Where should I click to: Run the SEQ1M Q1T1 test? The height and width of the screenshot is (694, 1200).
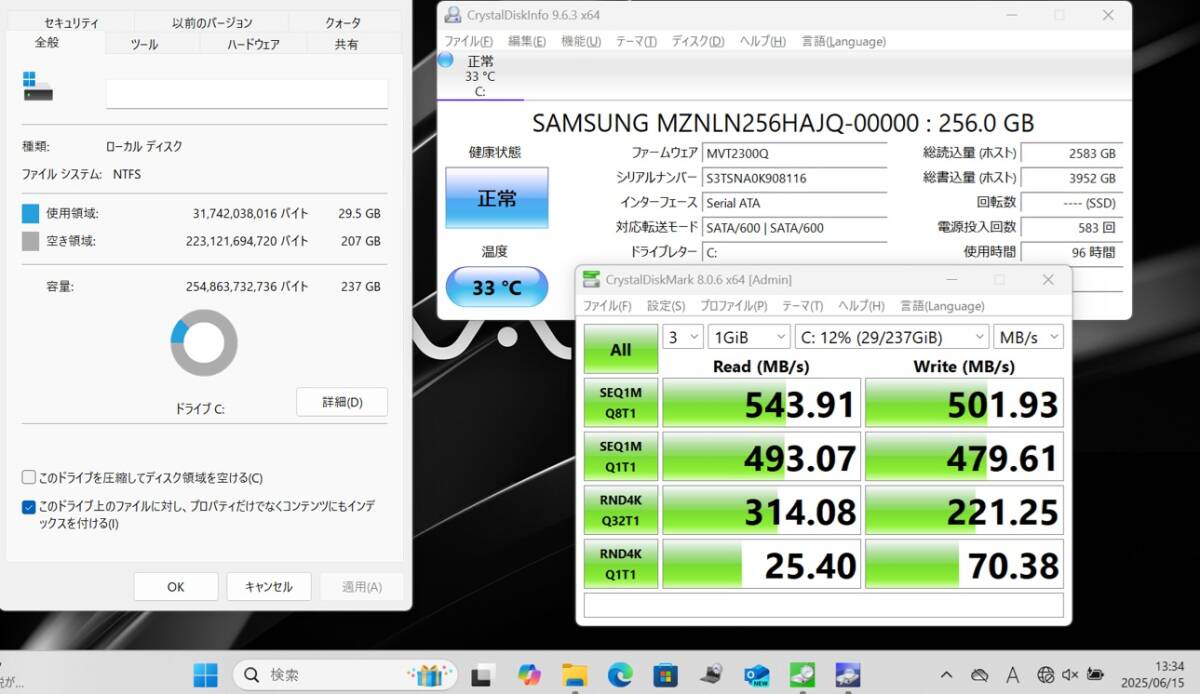click(x=621, y=457)
